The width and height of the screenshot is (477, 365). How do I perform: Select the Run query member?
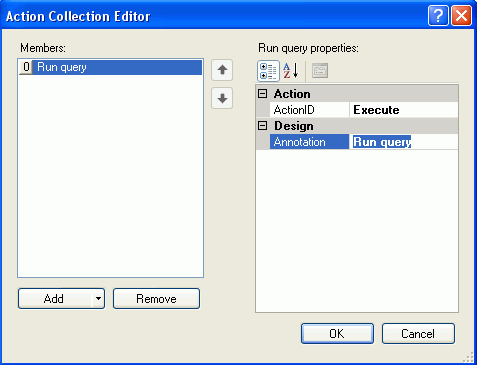click(110, 67)
